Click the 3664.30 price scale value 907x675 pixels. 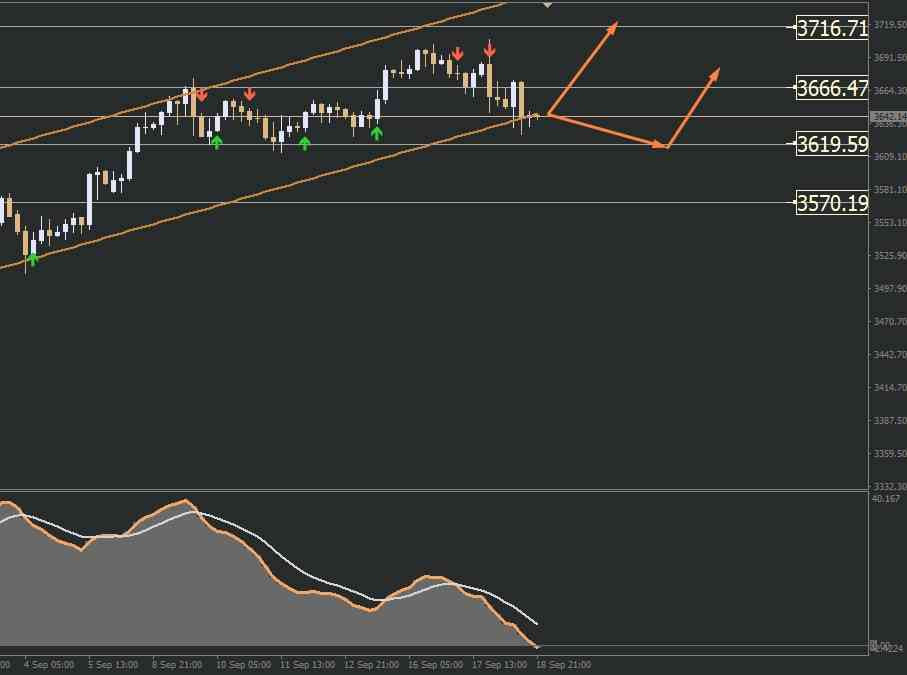pos(890,90)
